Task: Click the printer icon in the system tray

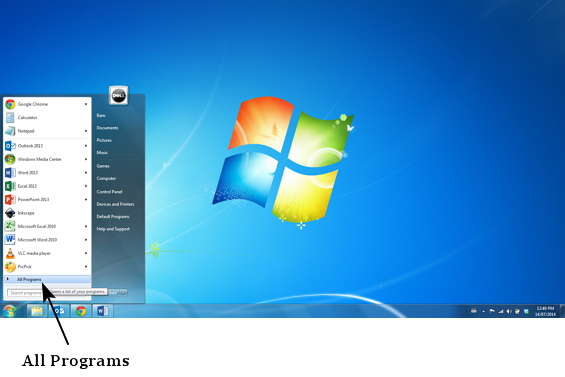Action: pyautogui.click(x=474, y=311)
